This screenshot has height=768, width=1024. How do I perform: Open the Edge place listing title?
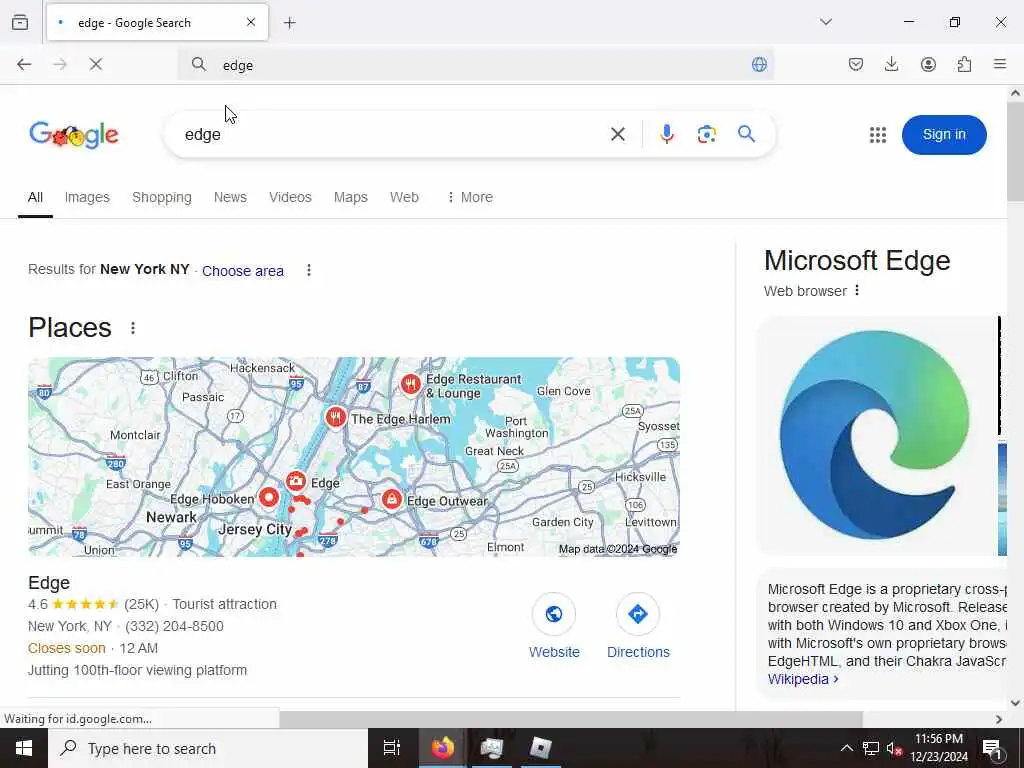[49, 583]
